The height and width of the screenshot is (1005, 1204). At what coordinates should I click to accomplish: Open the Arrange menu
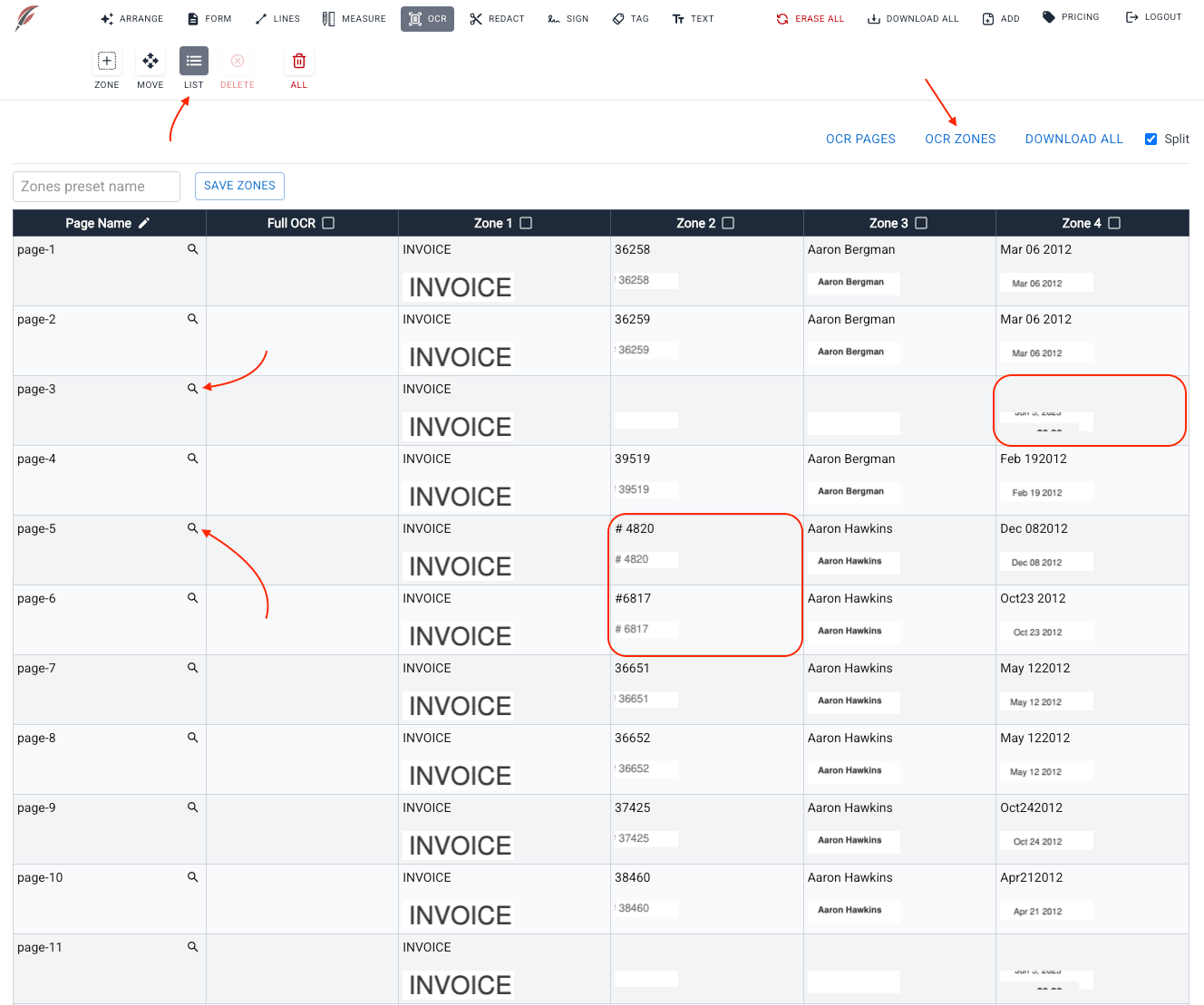point(132,19)
